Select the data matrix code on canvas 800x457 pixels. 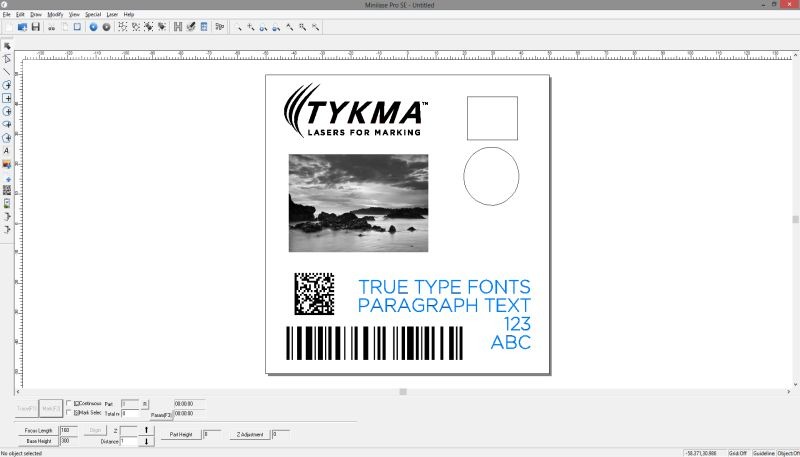(x=314, y=293)
